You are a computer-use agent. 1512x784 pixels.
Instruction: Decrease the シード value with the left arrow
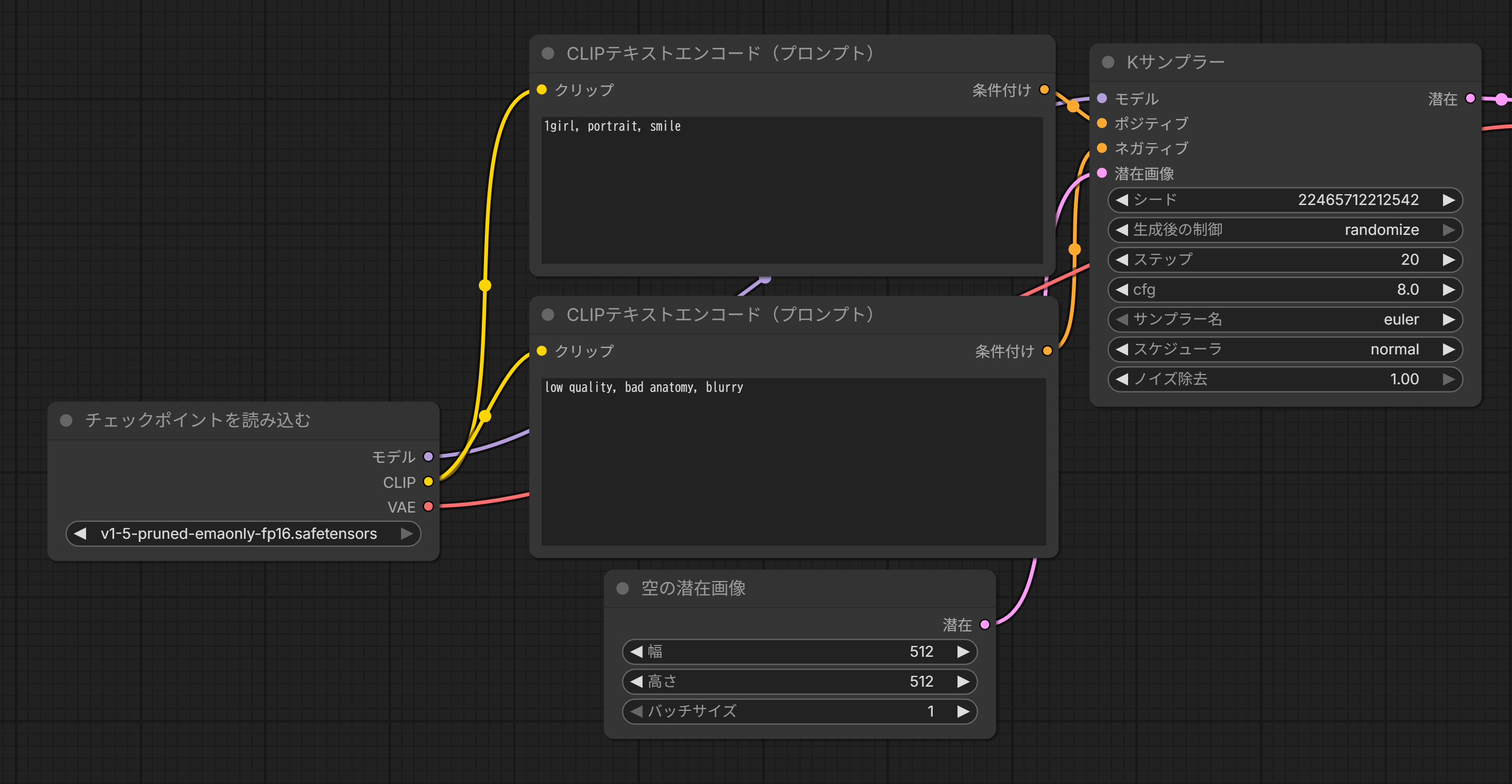click(1122, 200)
